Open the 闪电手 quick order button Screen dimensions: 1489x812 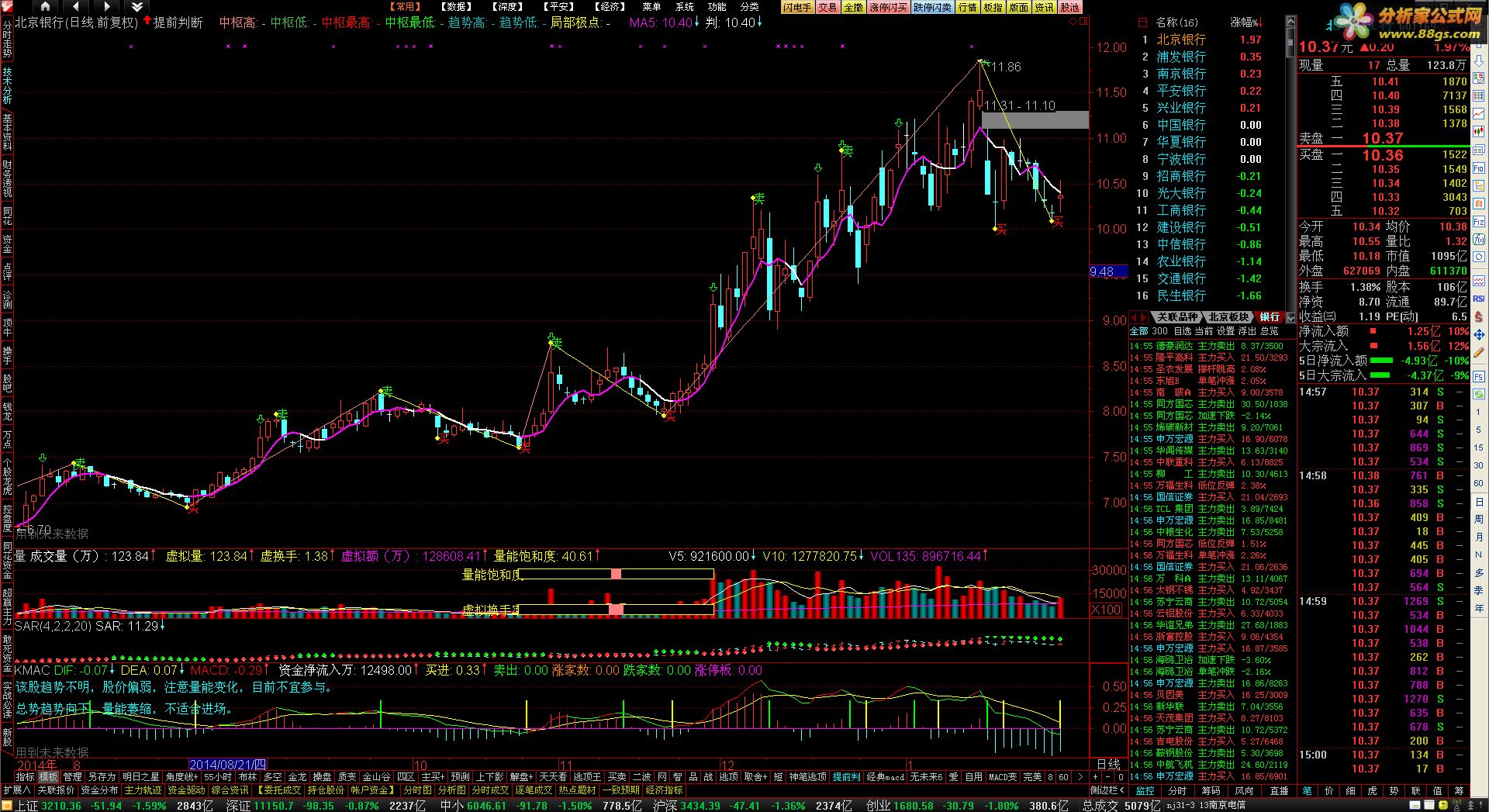pyautogui.click(x=796, y=7)
